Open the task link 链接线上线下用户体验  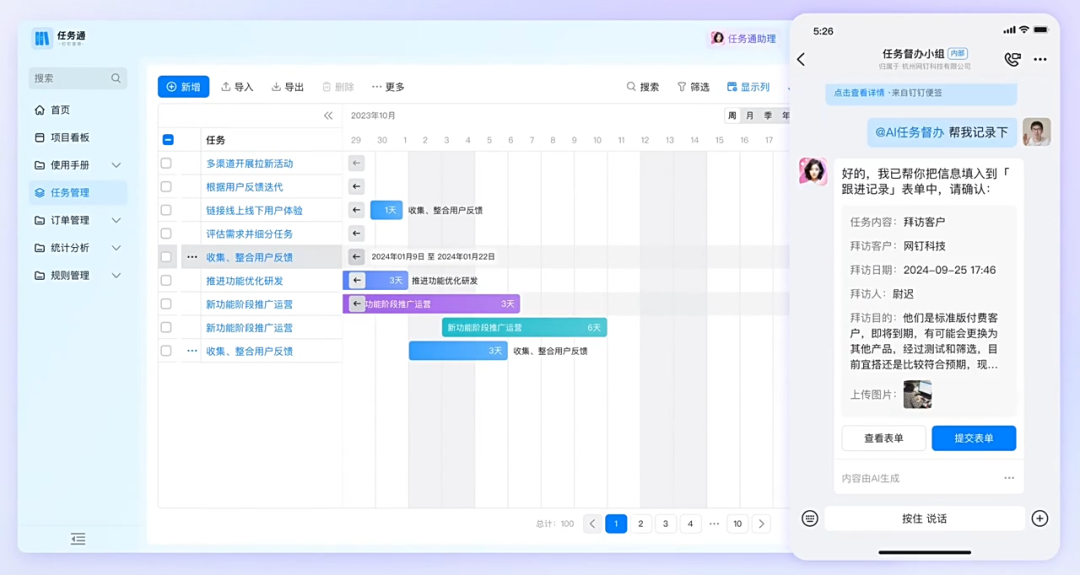pyautogui.click(x=254, y=211)
